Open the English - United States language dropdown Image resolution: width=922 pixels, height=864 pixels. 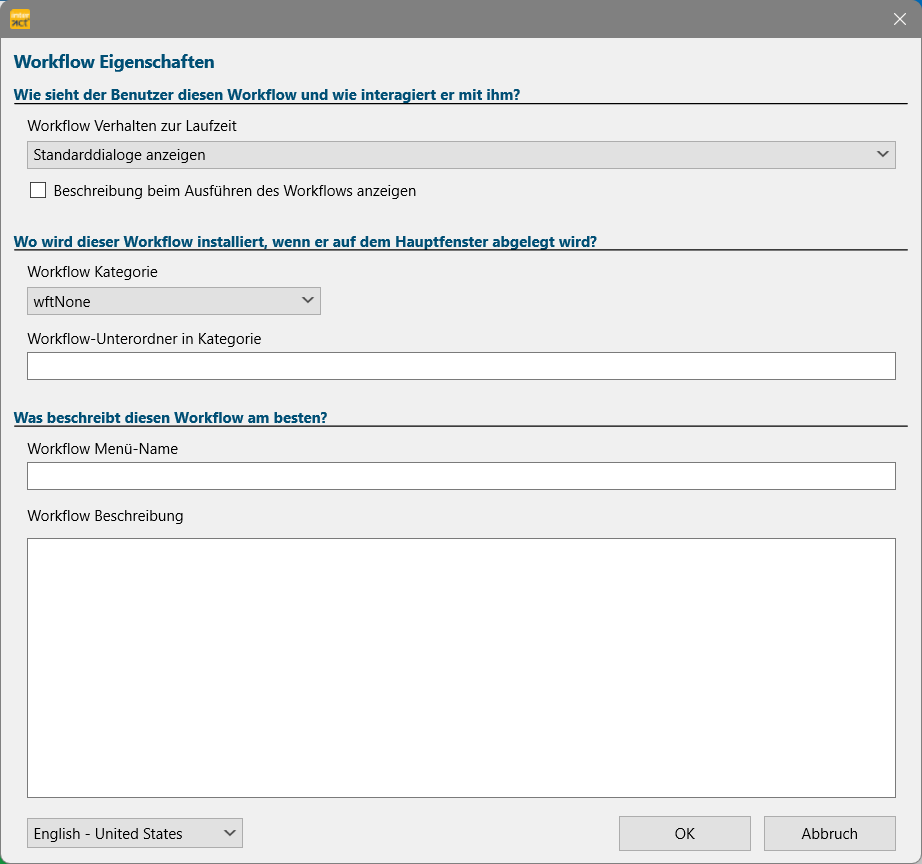tap(135, 833)
